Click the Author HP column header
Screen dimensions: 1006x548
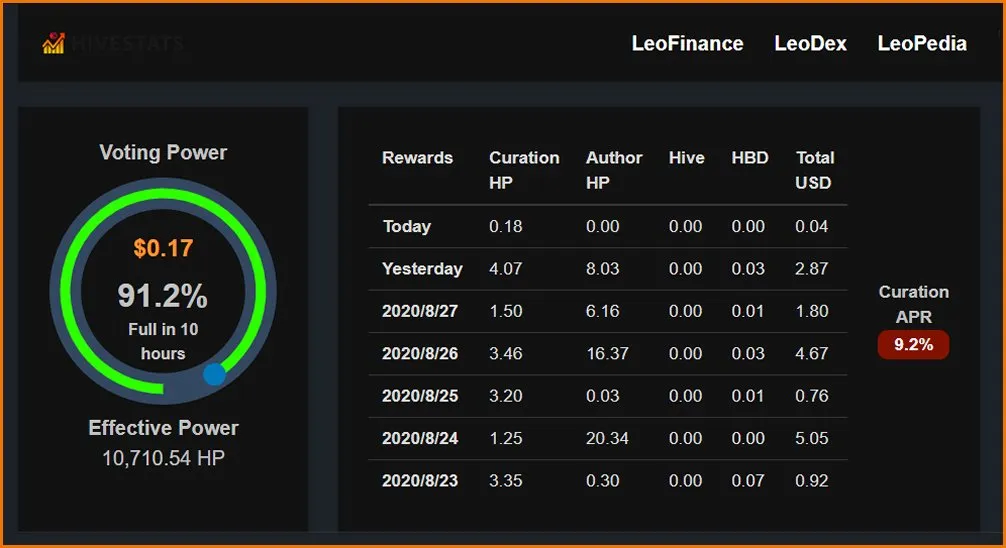(614, 170)
